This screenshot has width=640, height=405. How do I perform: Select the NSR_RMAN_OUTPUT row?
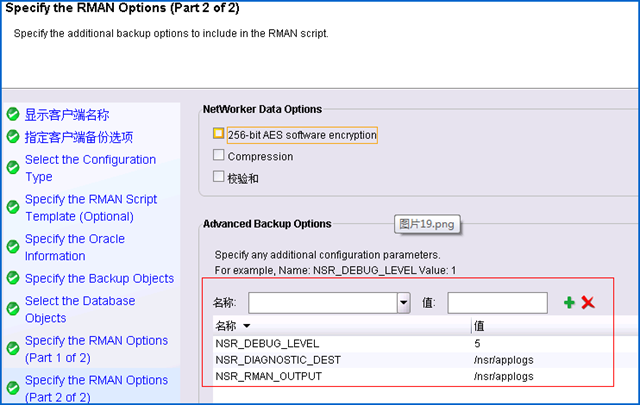click(x=426, y=376)
